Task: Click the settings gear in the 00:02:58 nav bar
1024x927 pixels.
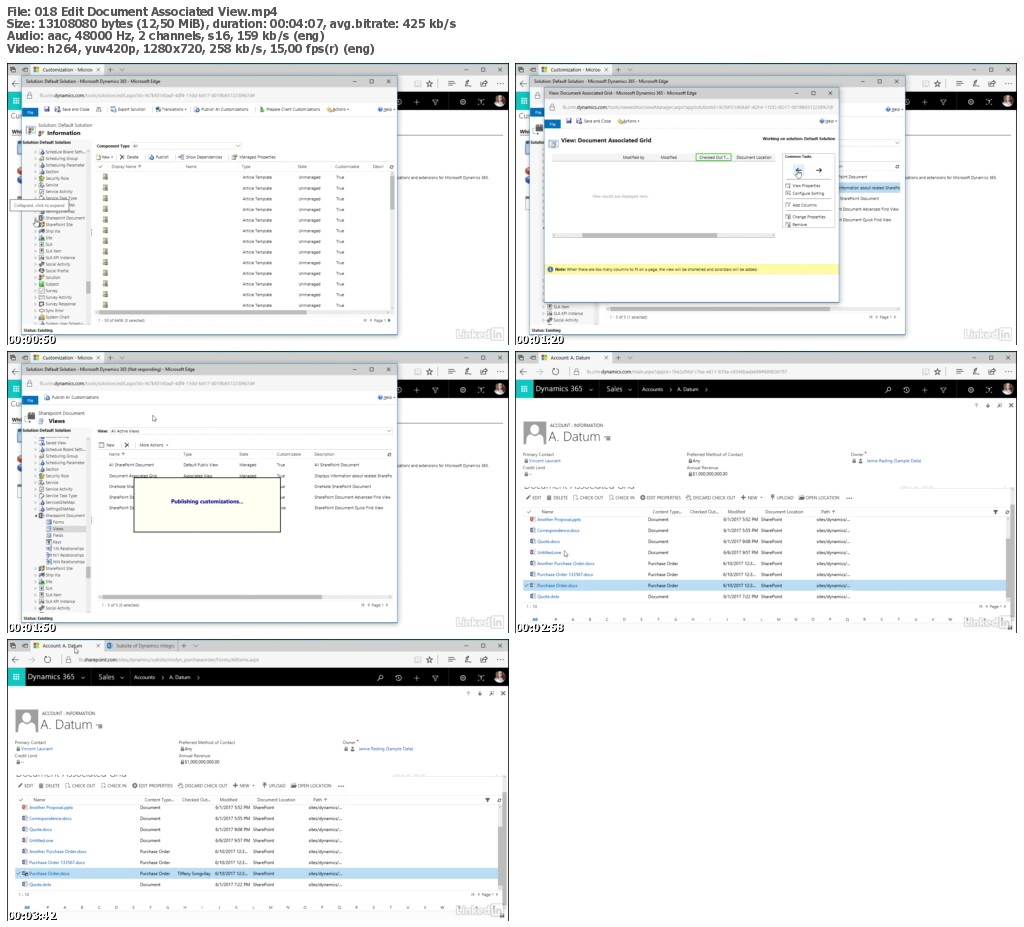Action: [970, 389]
